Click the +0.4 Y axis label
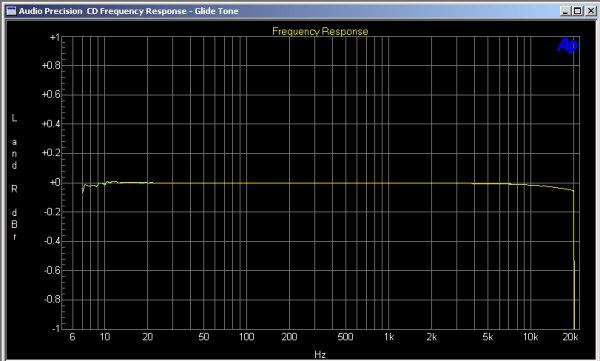 pos(51,124)
